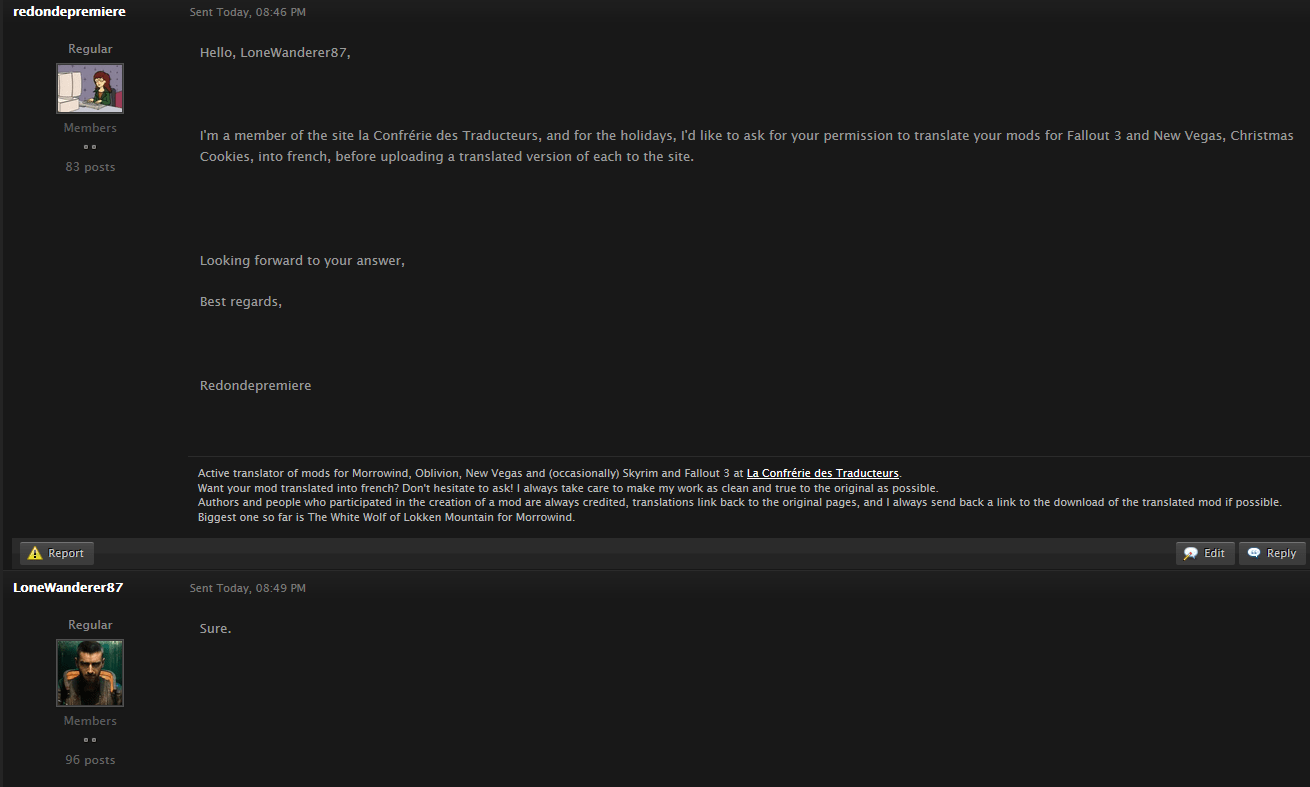Open redondepremiere's profile from the username
Viewport: 1310px width, 787px height.
coord(69,12)
